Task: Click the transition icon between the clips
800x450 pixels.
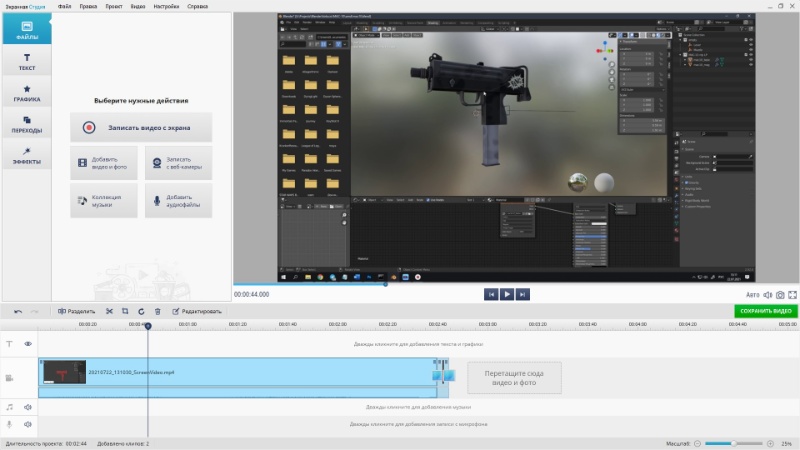Action: point(443,376)
